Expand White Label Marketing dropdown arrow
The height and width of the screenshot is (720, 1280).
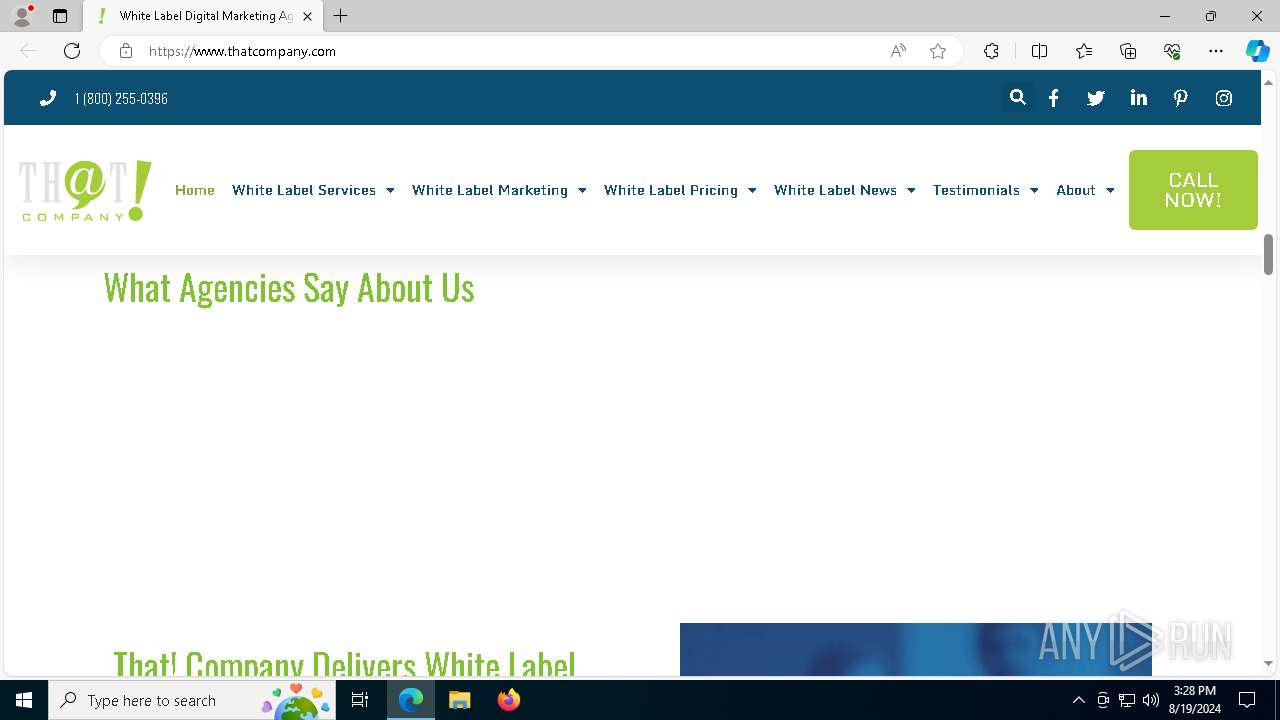coord(582,190)
